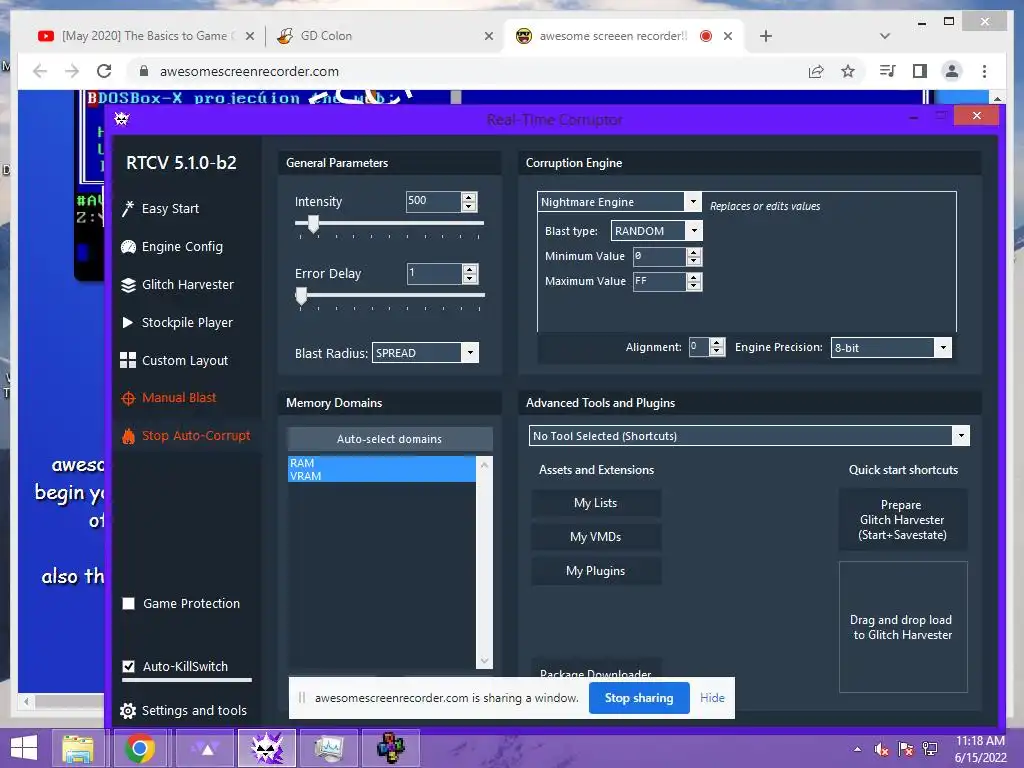Increment Intensity value stepper
The width and height of the screenshot is (1024, 768).
[x=469, y=197]
